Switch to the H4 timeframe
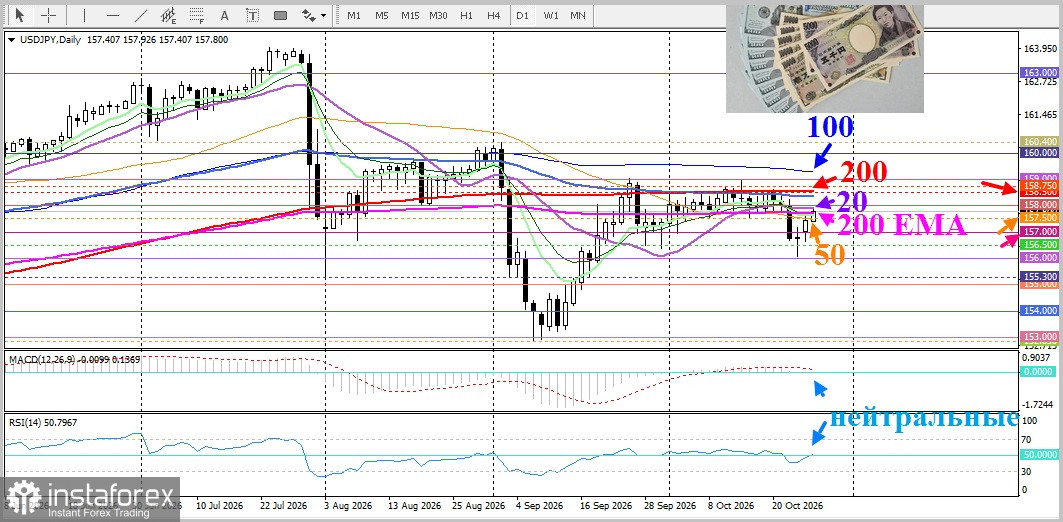 [494, 15]
